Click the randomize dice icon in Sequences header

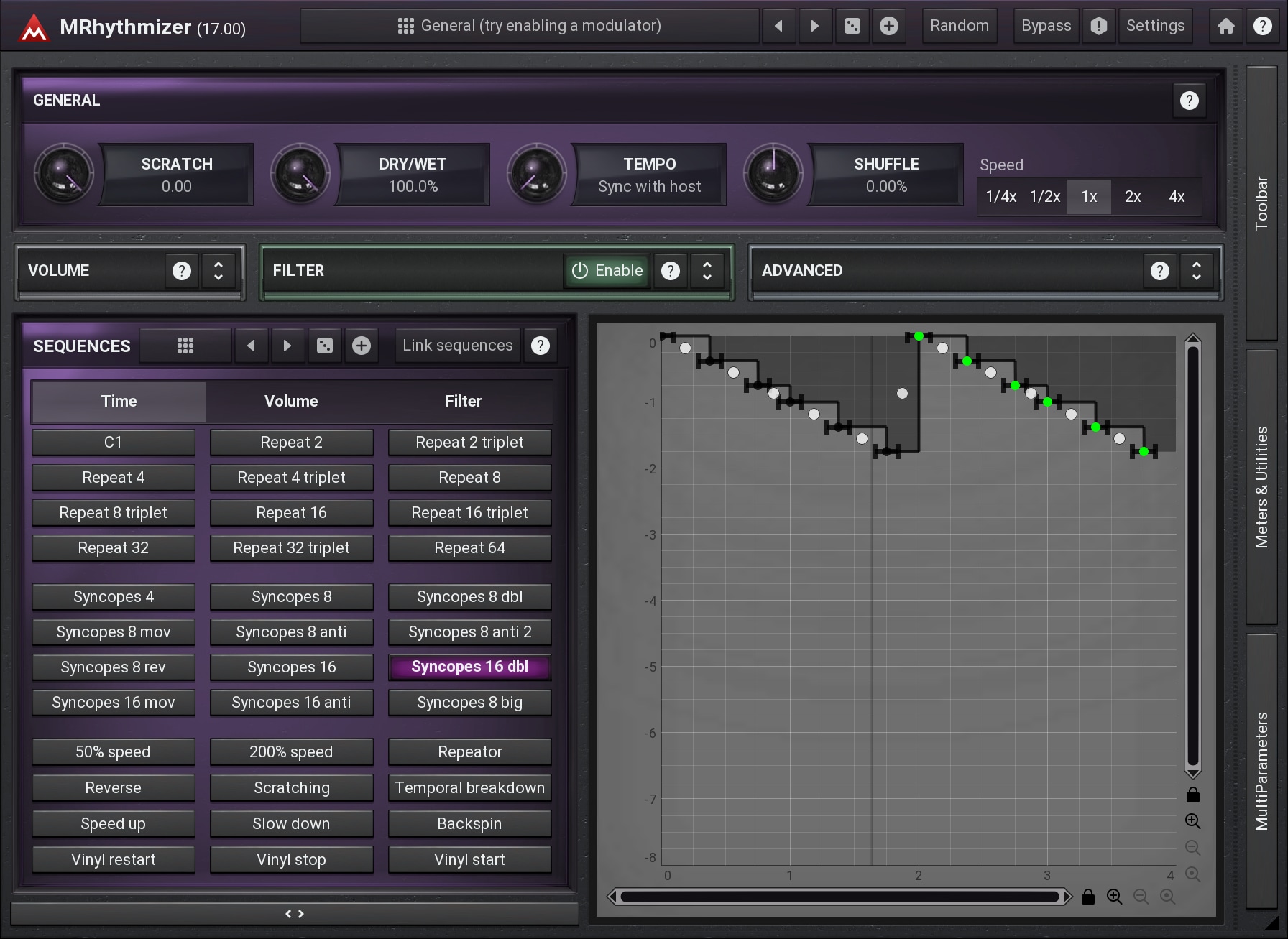pos(325,346)
